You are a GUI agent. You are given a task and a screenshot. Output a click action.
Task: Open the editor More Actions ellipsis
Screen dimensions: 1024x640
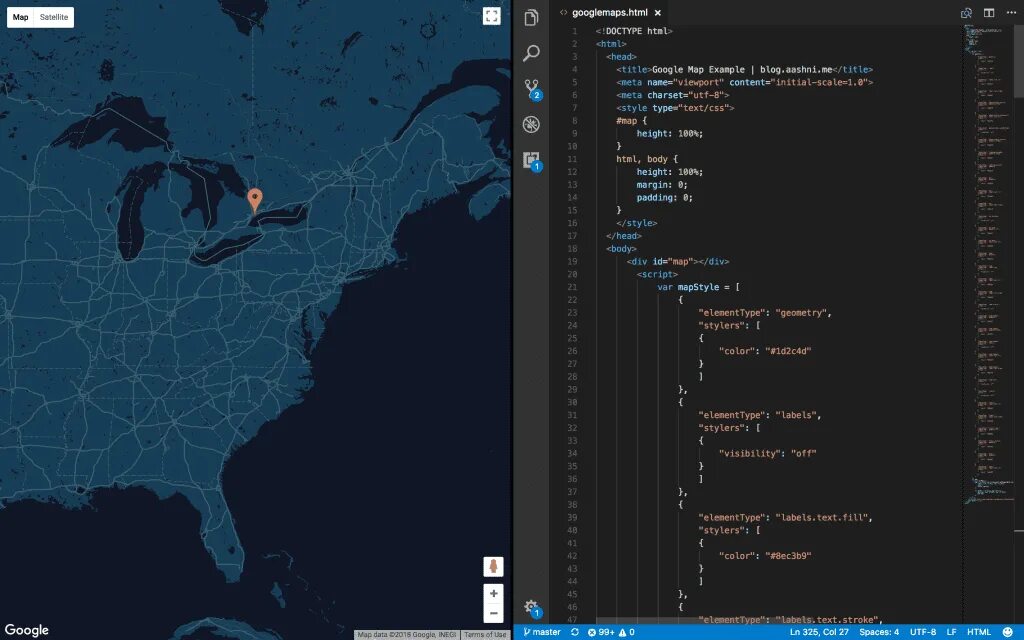pos(1011,13)
